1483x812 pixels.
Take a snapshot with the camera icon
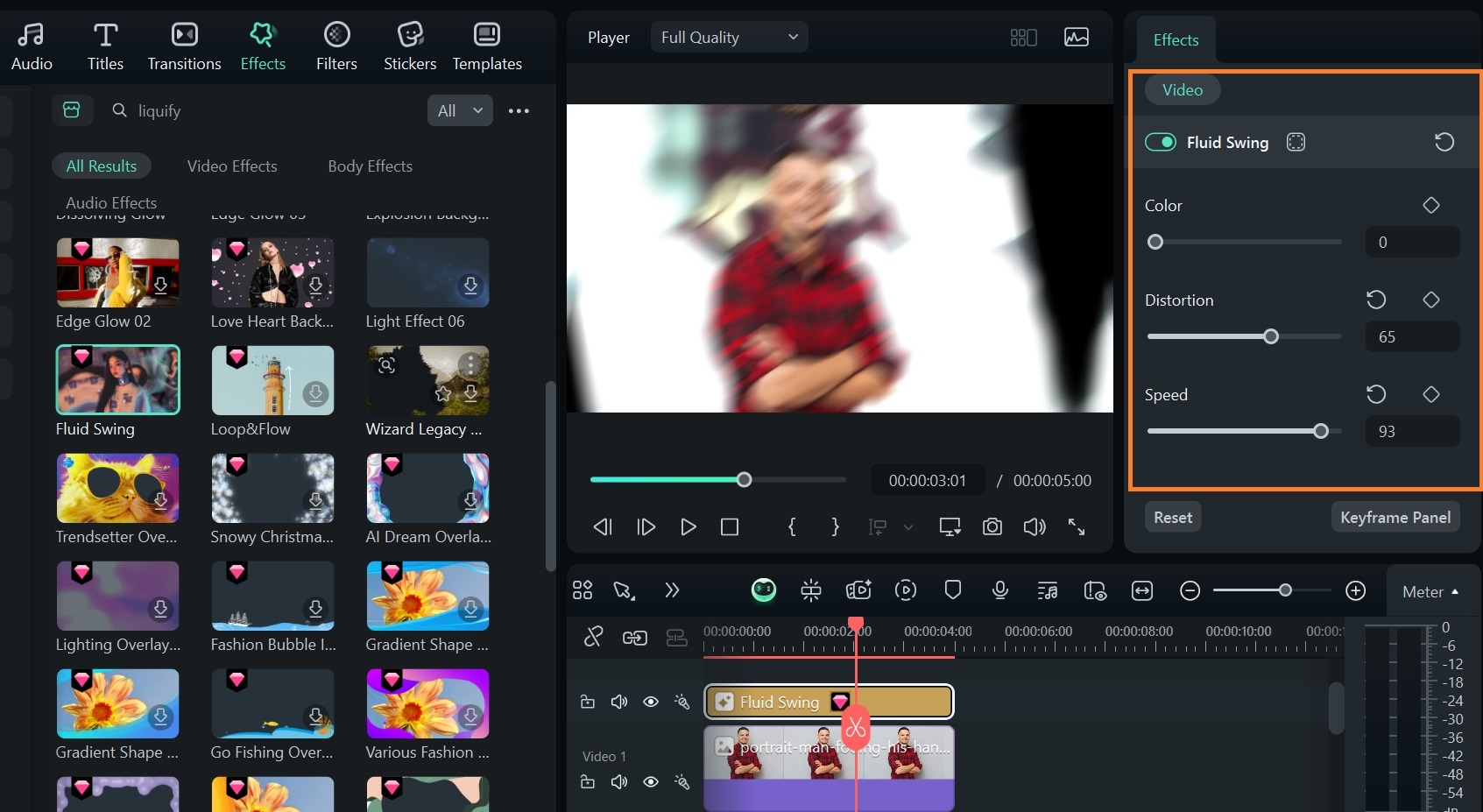[x=992, y=526]
